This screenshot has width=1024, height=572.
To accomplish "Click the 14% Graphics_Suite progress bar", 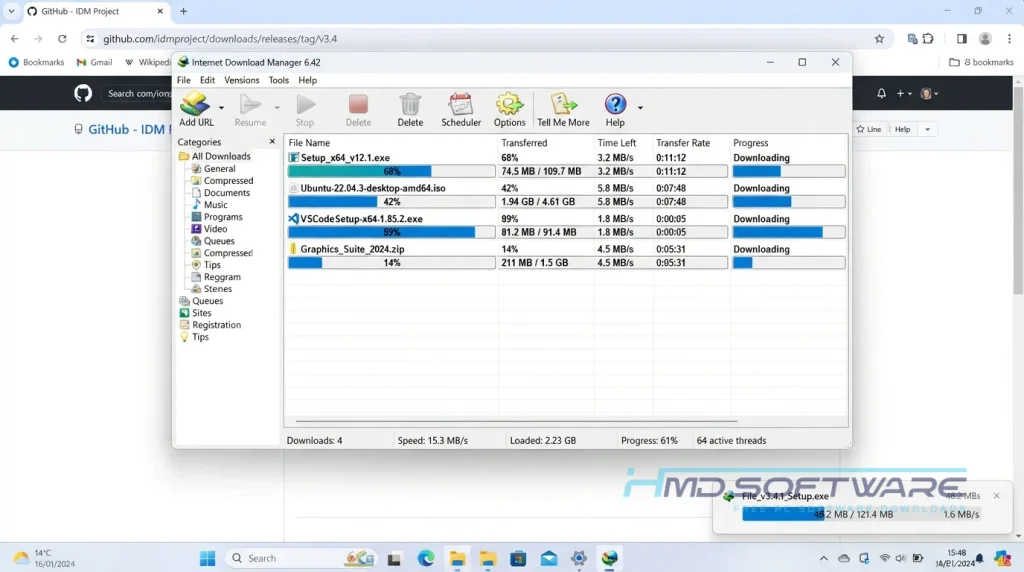I will pos(391,262).
